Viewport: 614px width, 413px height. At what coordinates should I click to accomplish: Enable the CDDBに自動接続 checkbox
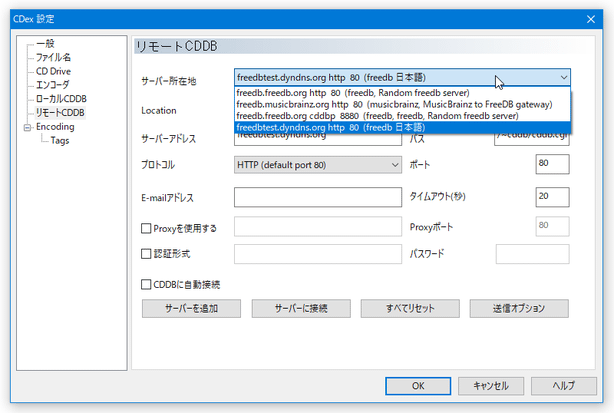pos(146,284)
